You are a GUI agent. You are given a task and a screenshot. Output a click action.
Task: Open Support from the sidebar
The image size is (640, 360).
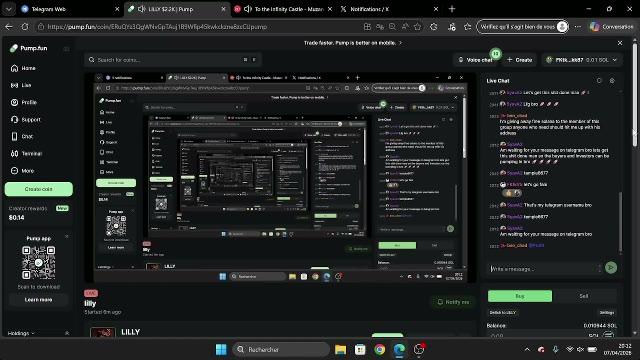[x=25, y=120]
